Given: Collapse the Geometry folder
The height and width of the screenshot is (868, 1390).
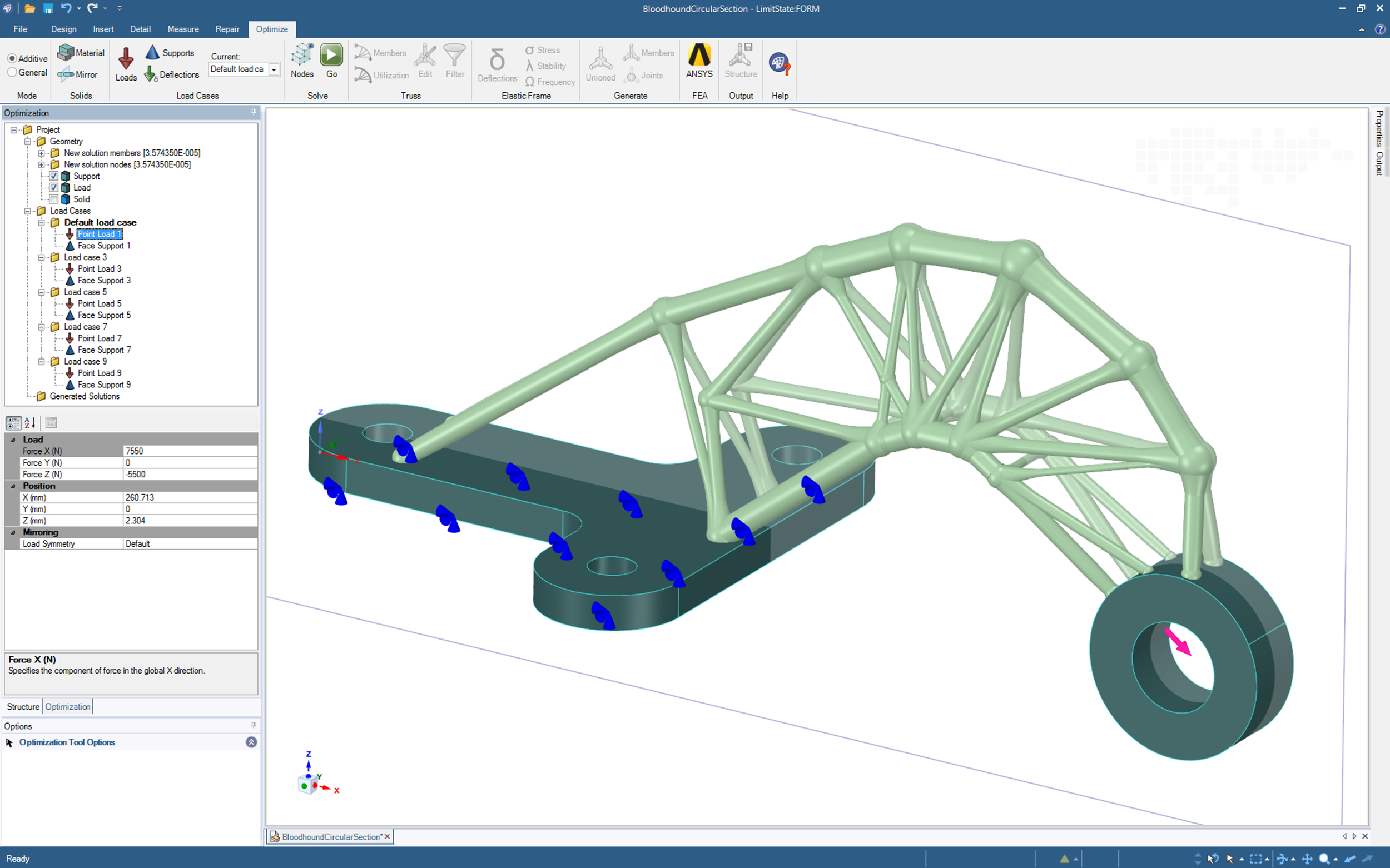Looking at the screenshot, I should point(28,141).
